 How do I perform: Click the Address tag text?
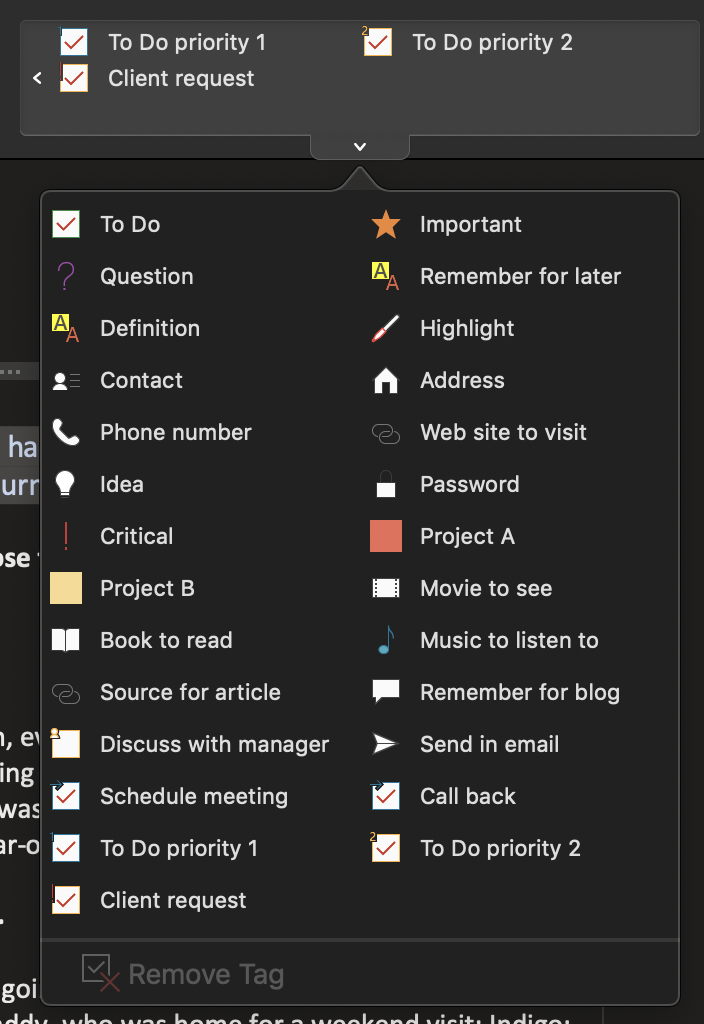462,380
